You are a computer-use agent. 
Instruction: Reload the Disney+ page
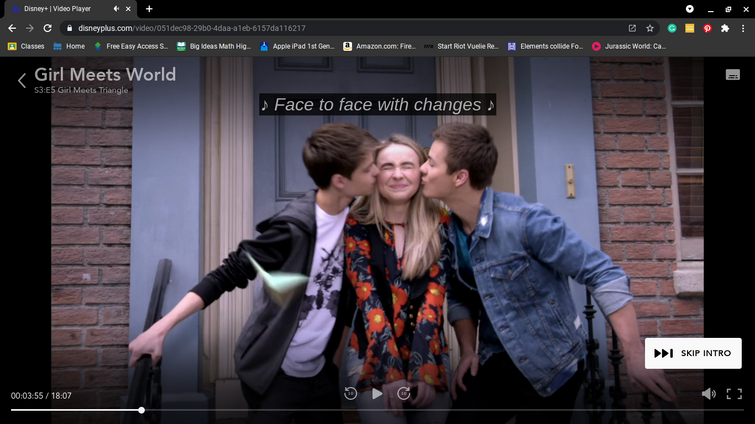pos(47,28)
